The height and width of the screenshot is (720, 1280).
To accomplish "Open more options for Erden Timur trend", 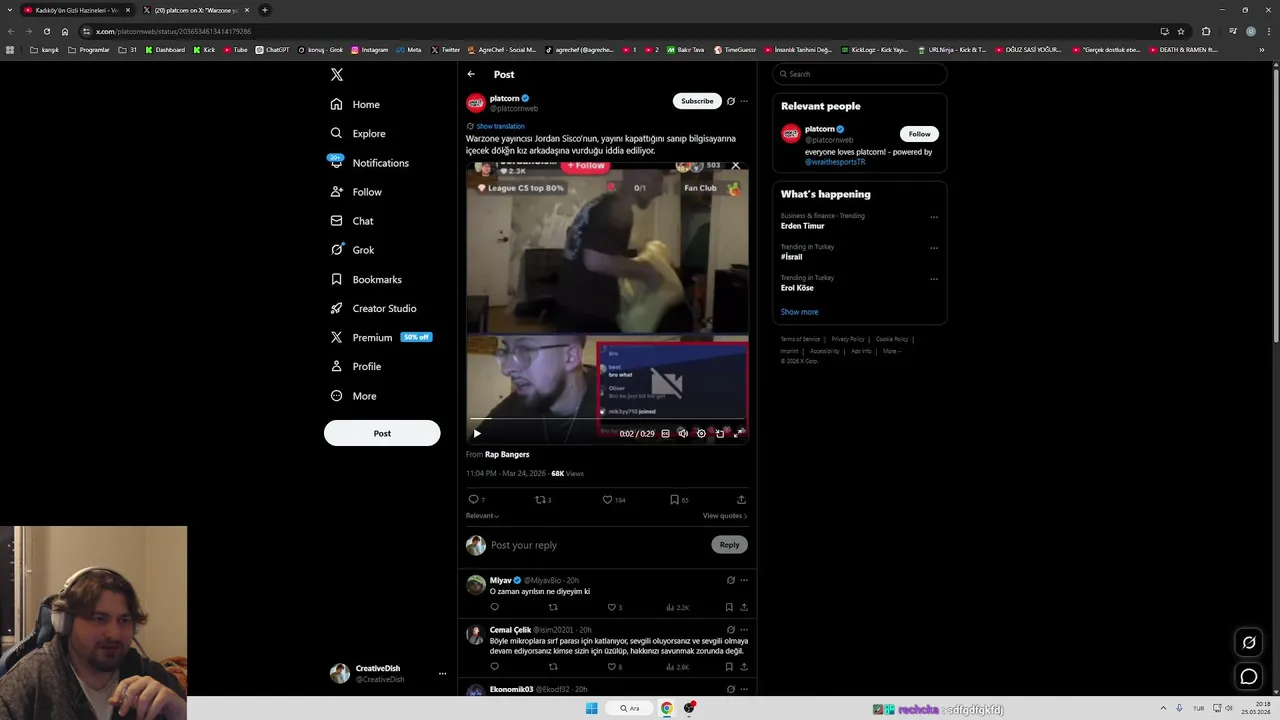I will 934,217.
